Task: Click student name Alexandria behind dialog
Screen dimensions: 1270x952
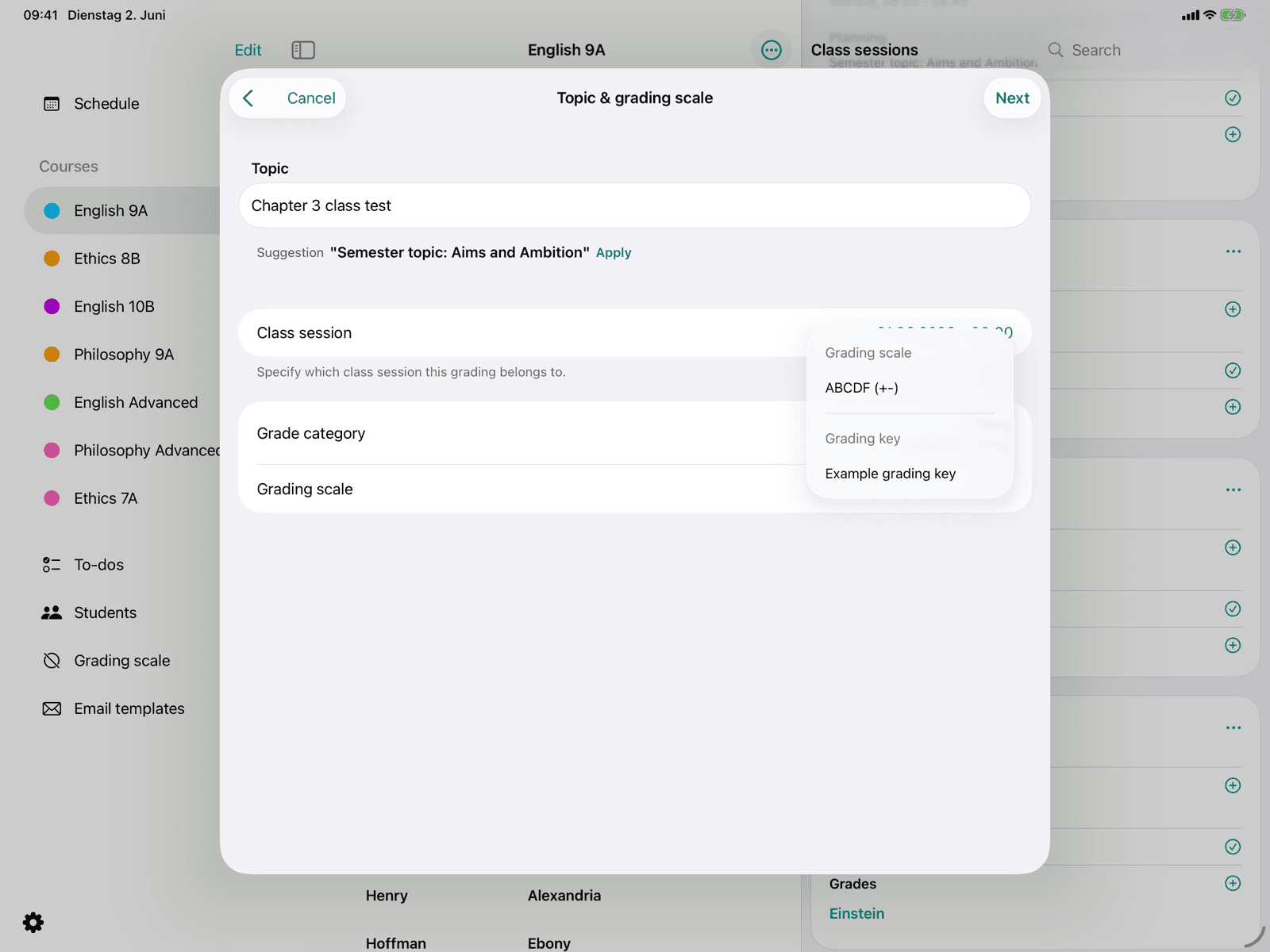Action: click(564, 896)
